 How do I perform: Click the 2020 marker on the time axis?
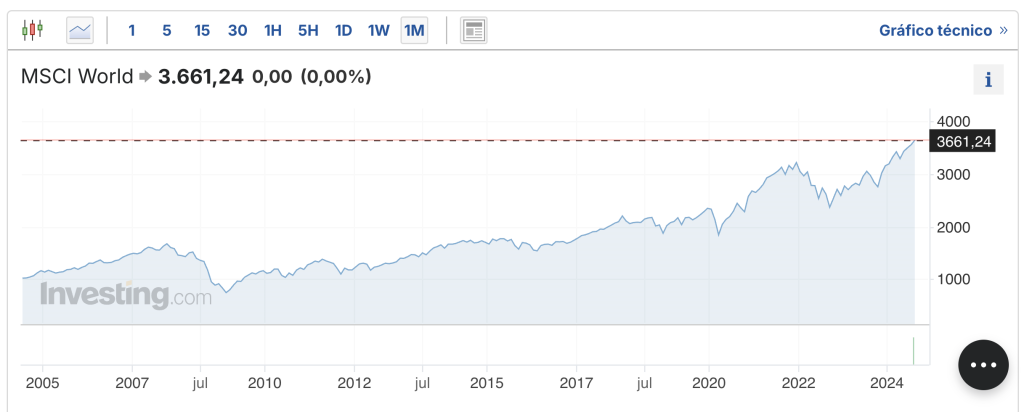[x=708, y=382]
